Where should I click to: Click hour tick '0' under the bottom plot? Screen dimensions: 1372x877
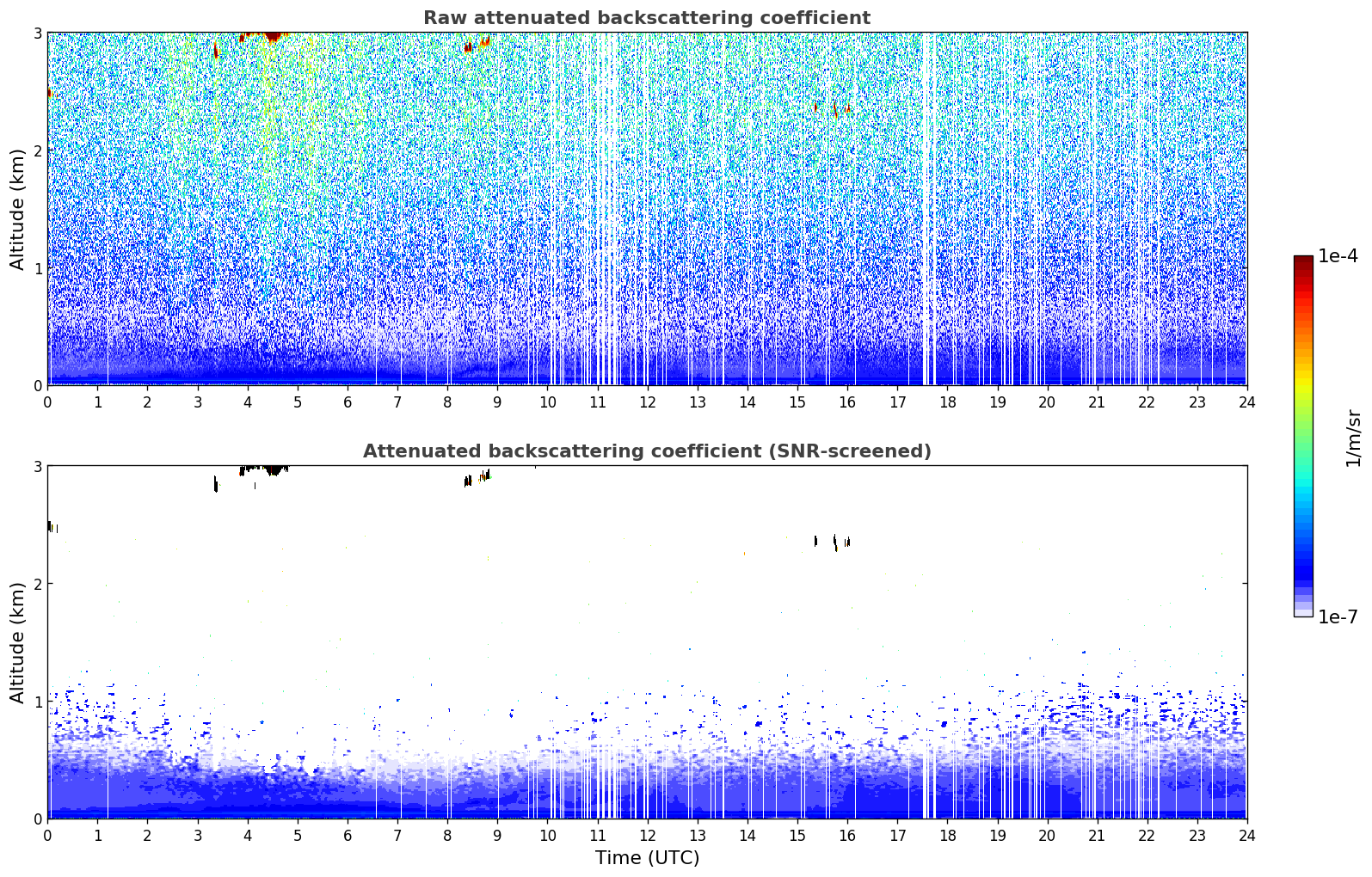pyautogui.click(x=47, y=835)
